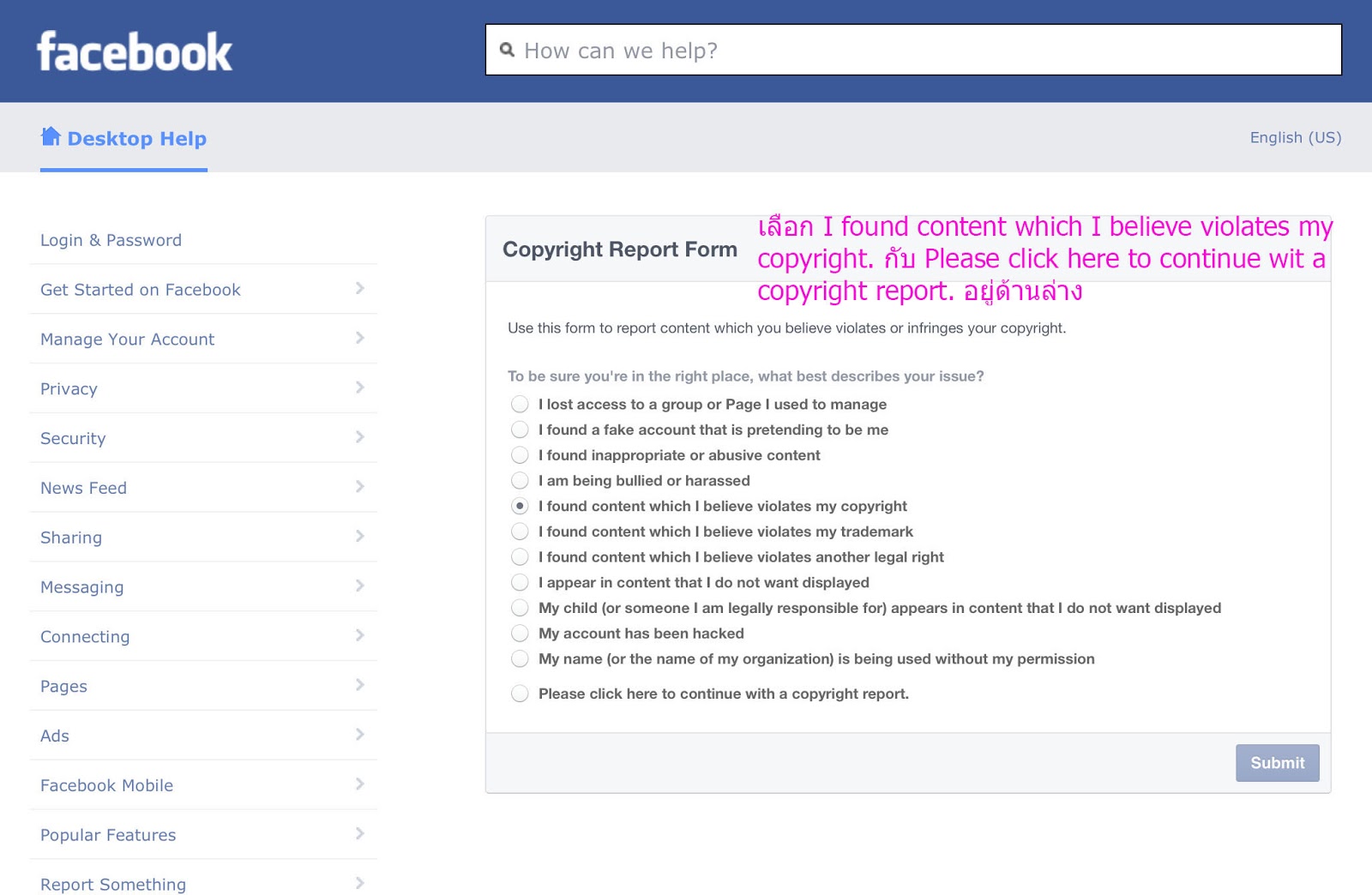Expand Get Started on Facebook chevron
The image size is (1372, 895).
[x=360, y=289]
